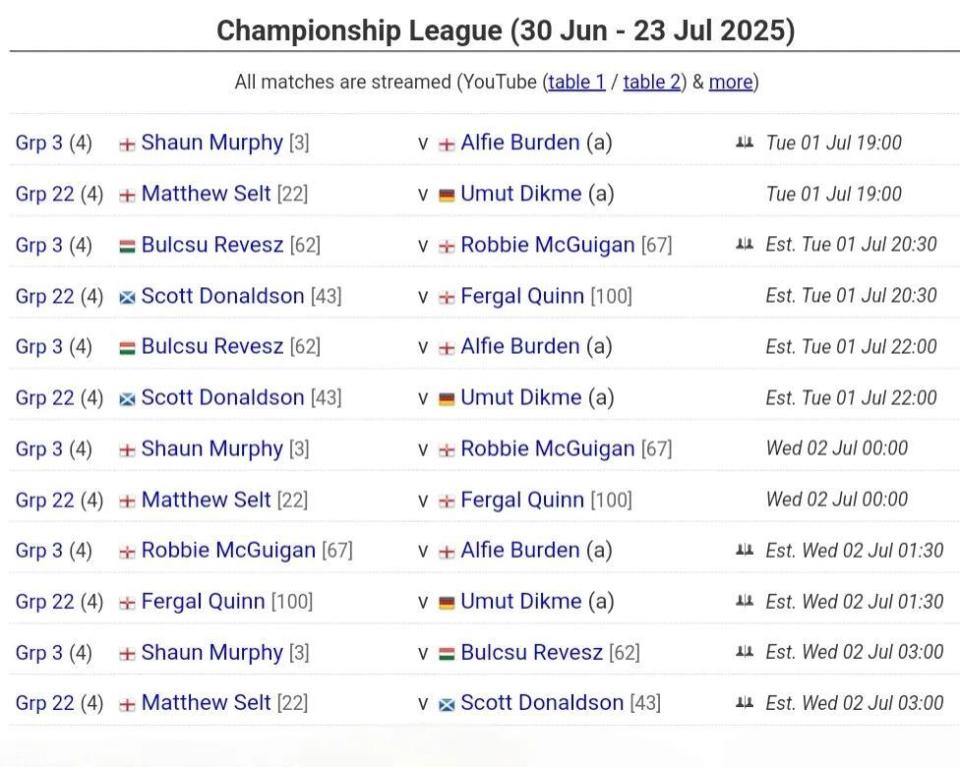Open Robbie McGuigan profile from McGuigan v Burden row
This screenshot has height=767, width=960.
(228, 550)
